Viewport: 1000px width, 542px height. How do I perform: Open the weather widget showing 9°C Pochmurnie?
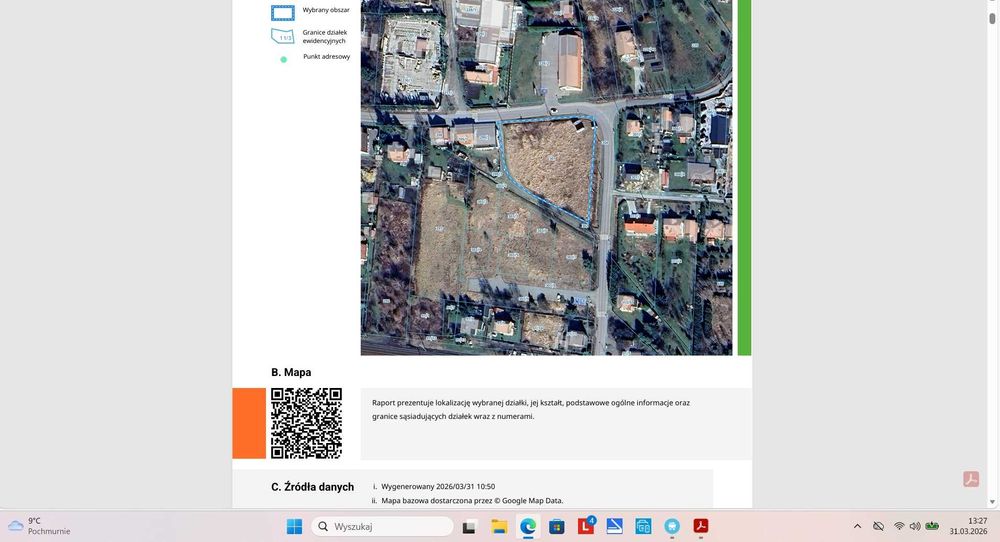[x=40, y=526]
